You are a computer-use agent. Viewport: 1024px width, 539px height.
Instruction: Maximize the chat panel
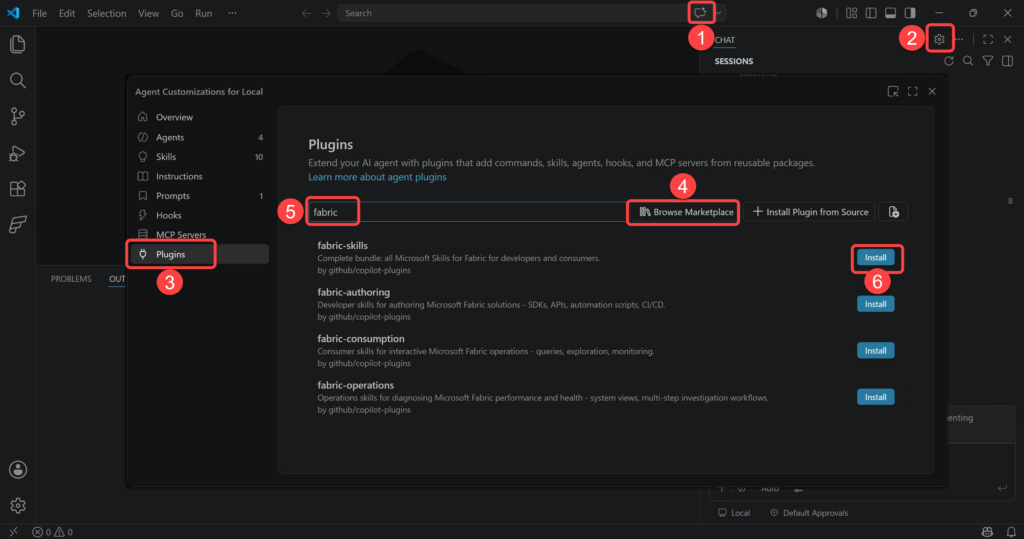pos(988,39)
